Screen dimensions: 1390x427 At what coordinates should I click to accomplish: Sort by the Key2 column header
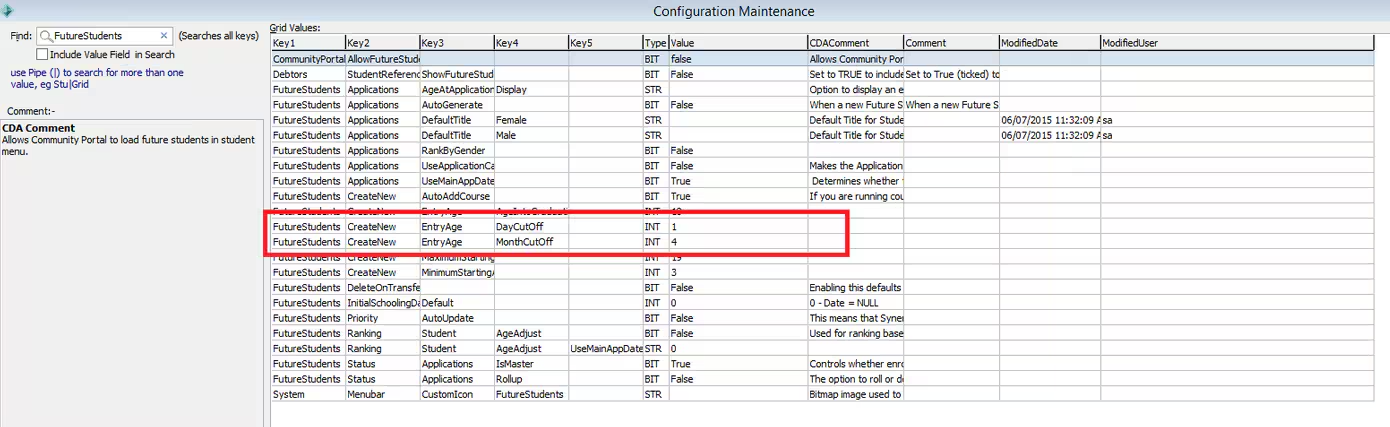382,43
